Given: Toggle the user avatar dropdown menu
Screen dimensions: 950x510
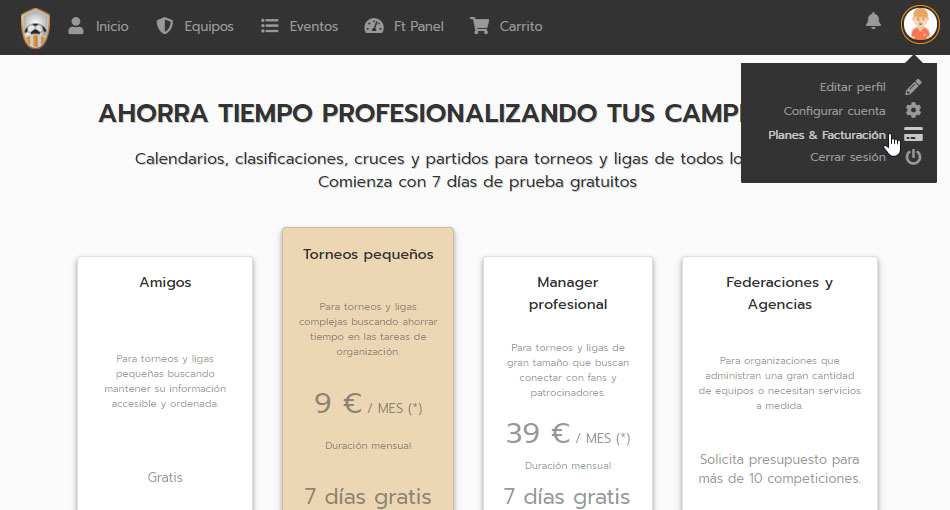Looking at the screenshot, I should 919,25.
